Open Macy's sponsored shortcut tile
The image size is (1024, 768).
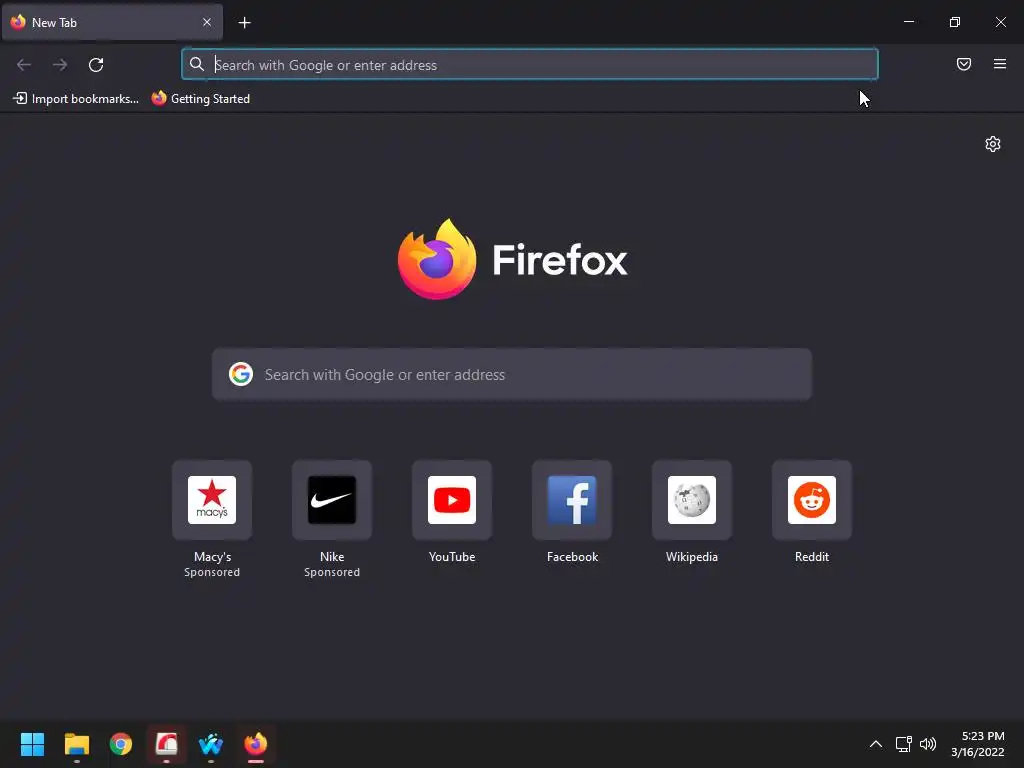pos(212,500)
